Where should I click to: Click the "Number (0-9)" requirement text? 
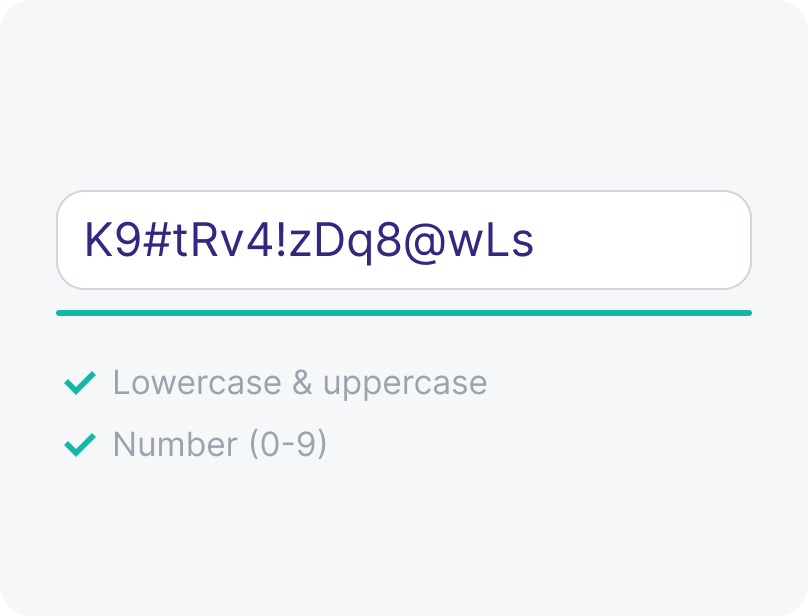click(220, 444)
